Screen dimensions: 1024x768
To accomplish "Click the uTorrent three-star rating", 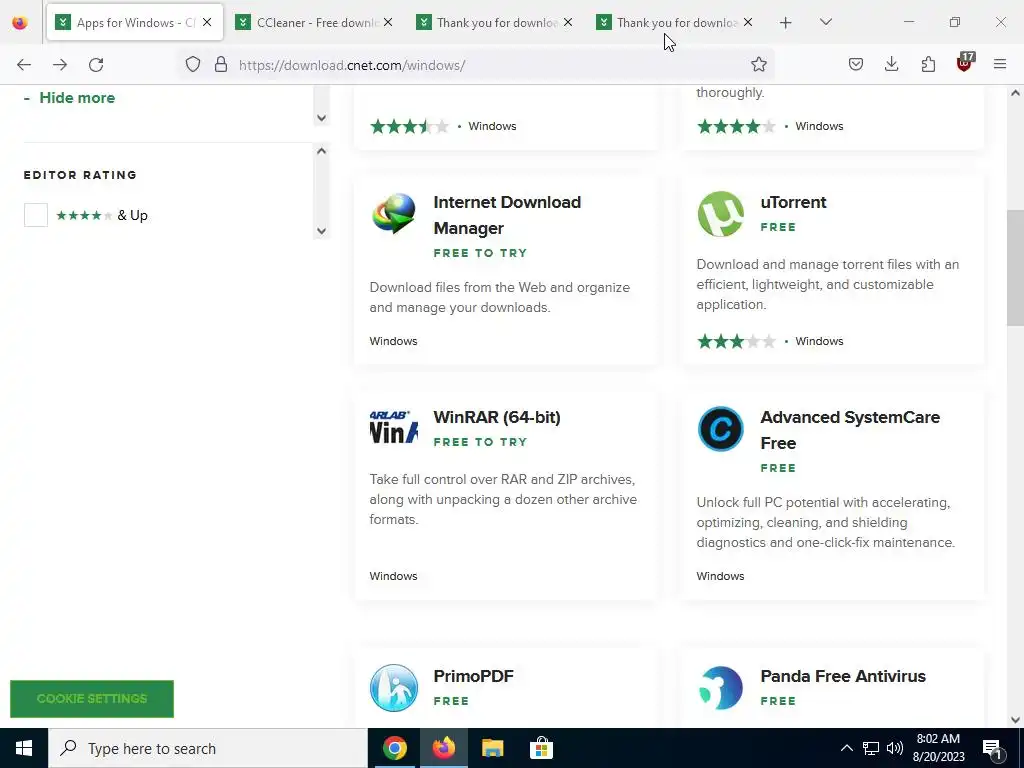I will tap(736, 341).
